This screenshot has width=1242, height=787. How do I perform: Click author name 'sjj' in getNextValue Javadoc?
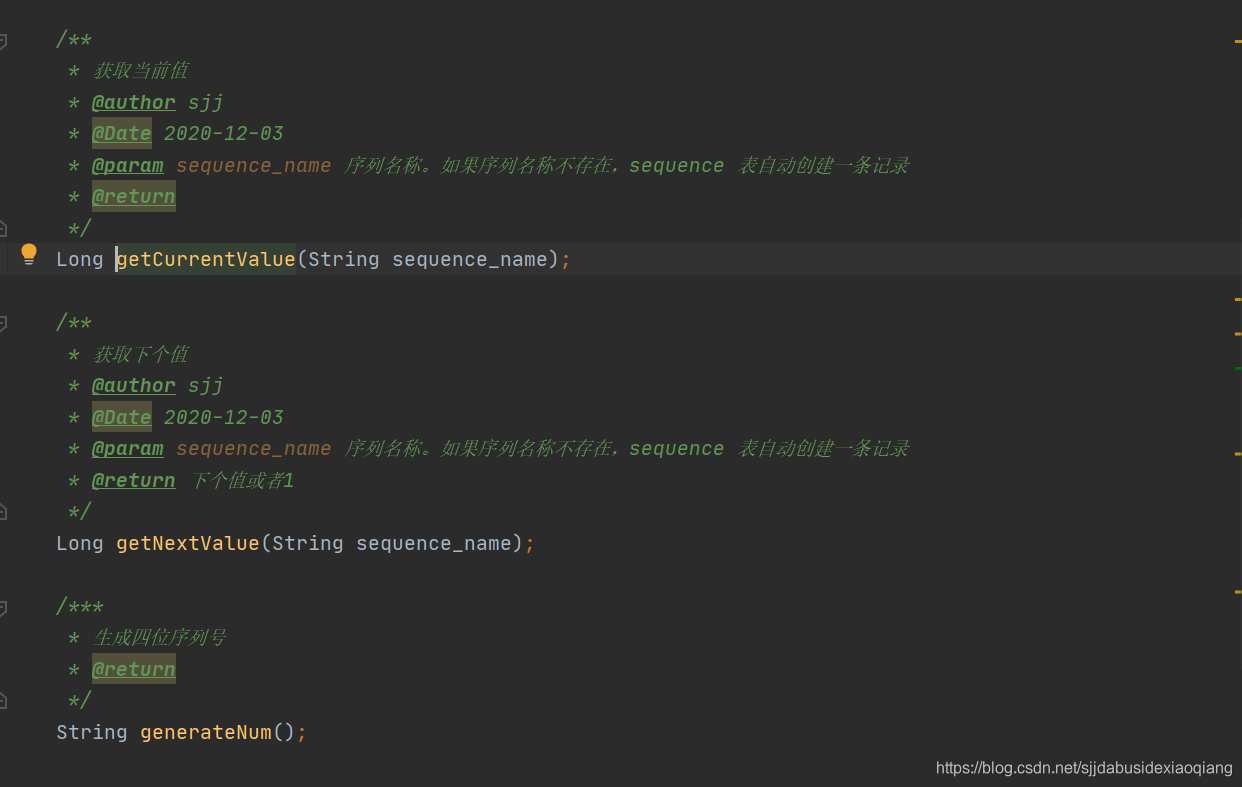coord(206,386)
